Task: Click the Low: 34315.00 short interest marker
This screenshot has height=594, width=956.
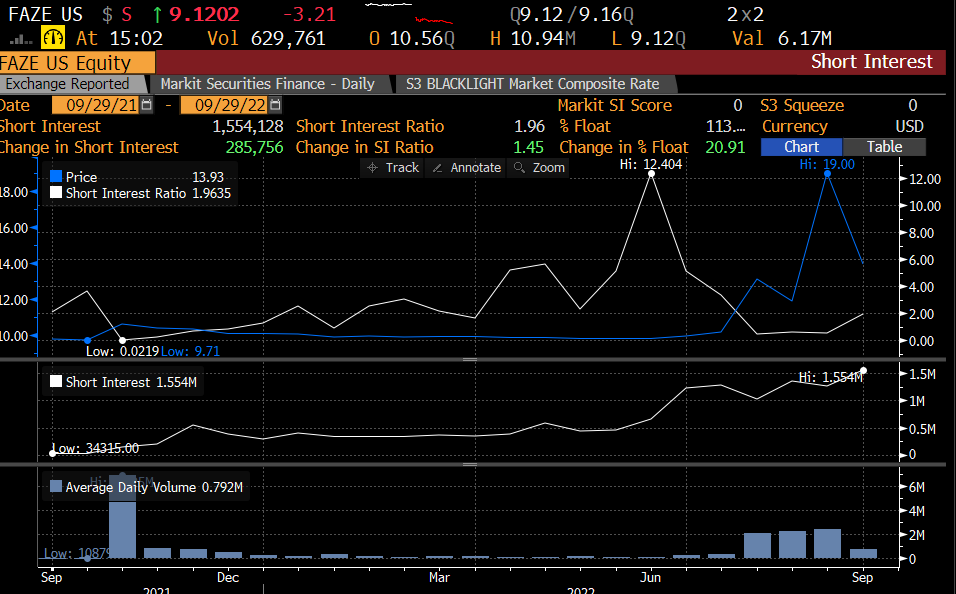Action: 52,453
